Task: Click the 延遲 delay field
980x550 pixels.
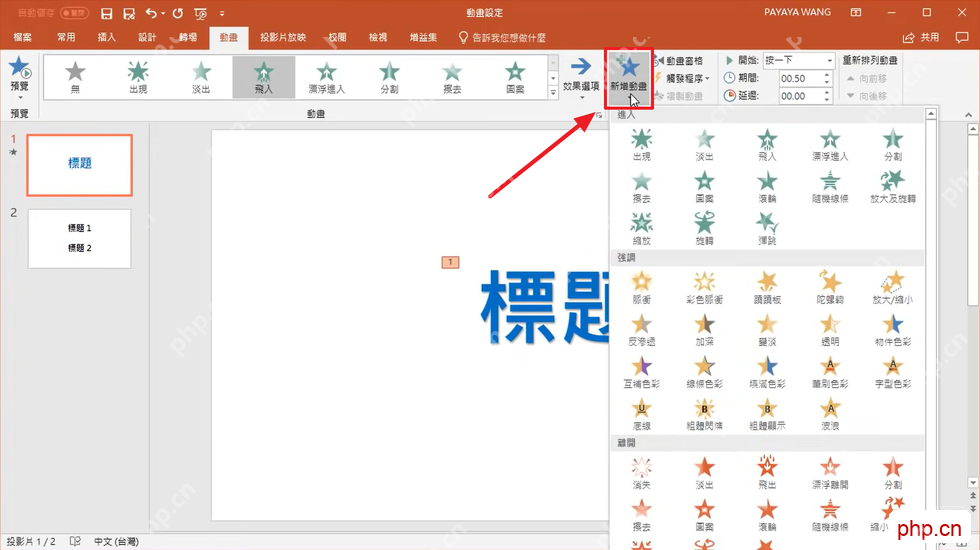Action: pos(799,96)
